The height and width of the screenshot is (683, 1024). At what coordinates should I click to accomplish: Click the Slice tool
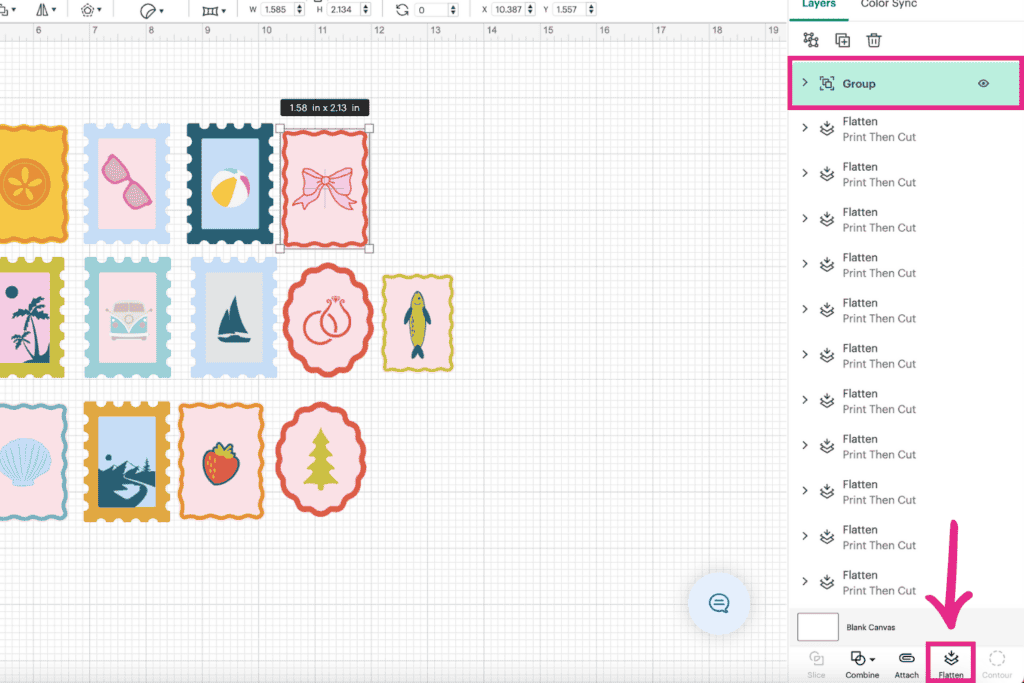tap(816, 664)
